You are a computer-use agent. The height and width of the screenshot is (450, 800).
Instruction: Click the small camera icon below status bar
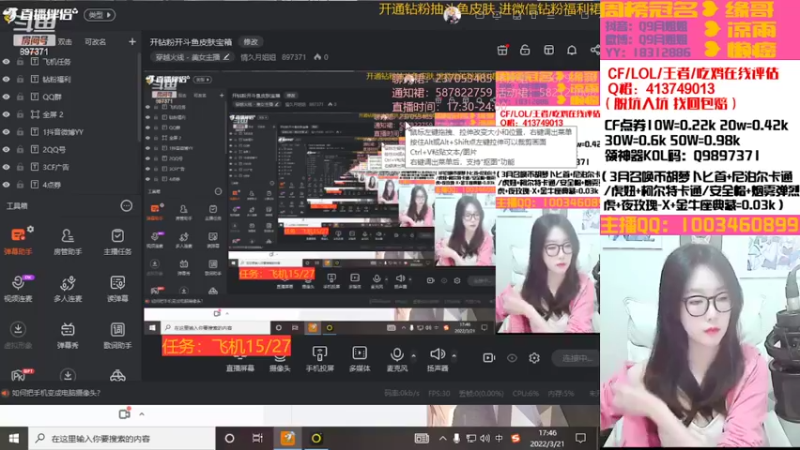(124, 414)
